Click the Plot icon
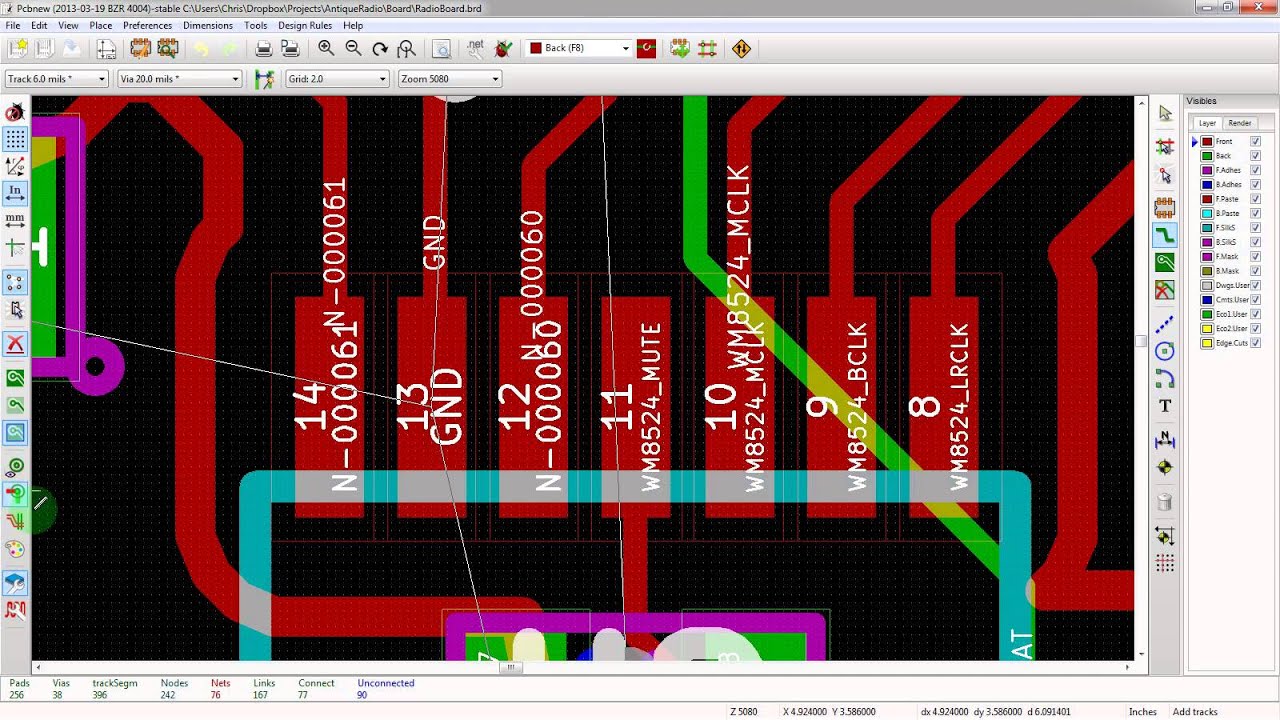Screen dimensions: 1280x720 click(x=291, y=48)
